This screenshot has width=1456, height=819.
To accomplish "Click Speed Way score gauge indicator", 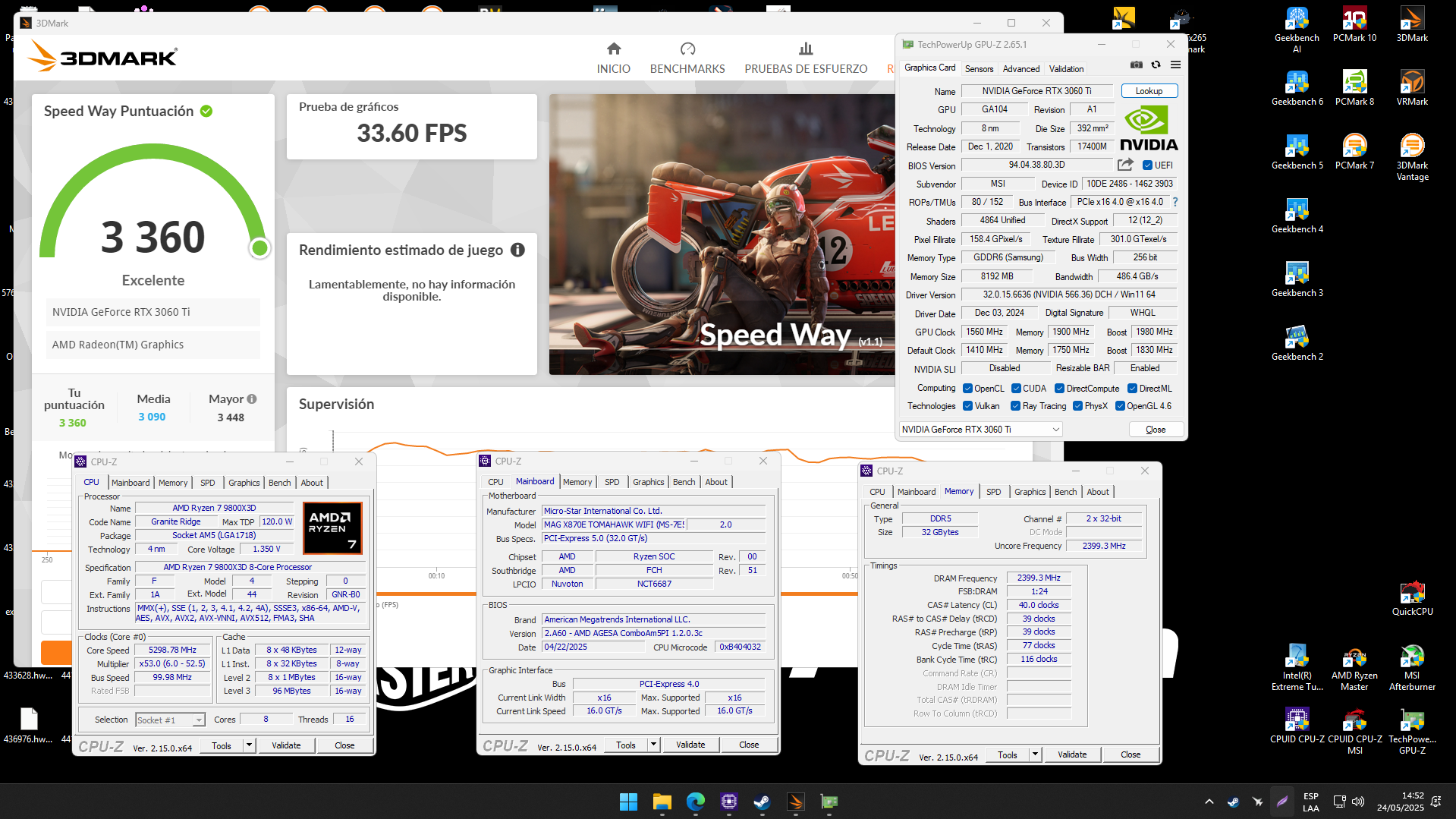I will [259, 248].
